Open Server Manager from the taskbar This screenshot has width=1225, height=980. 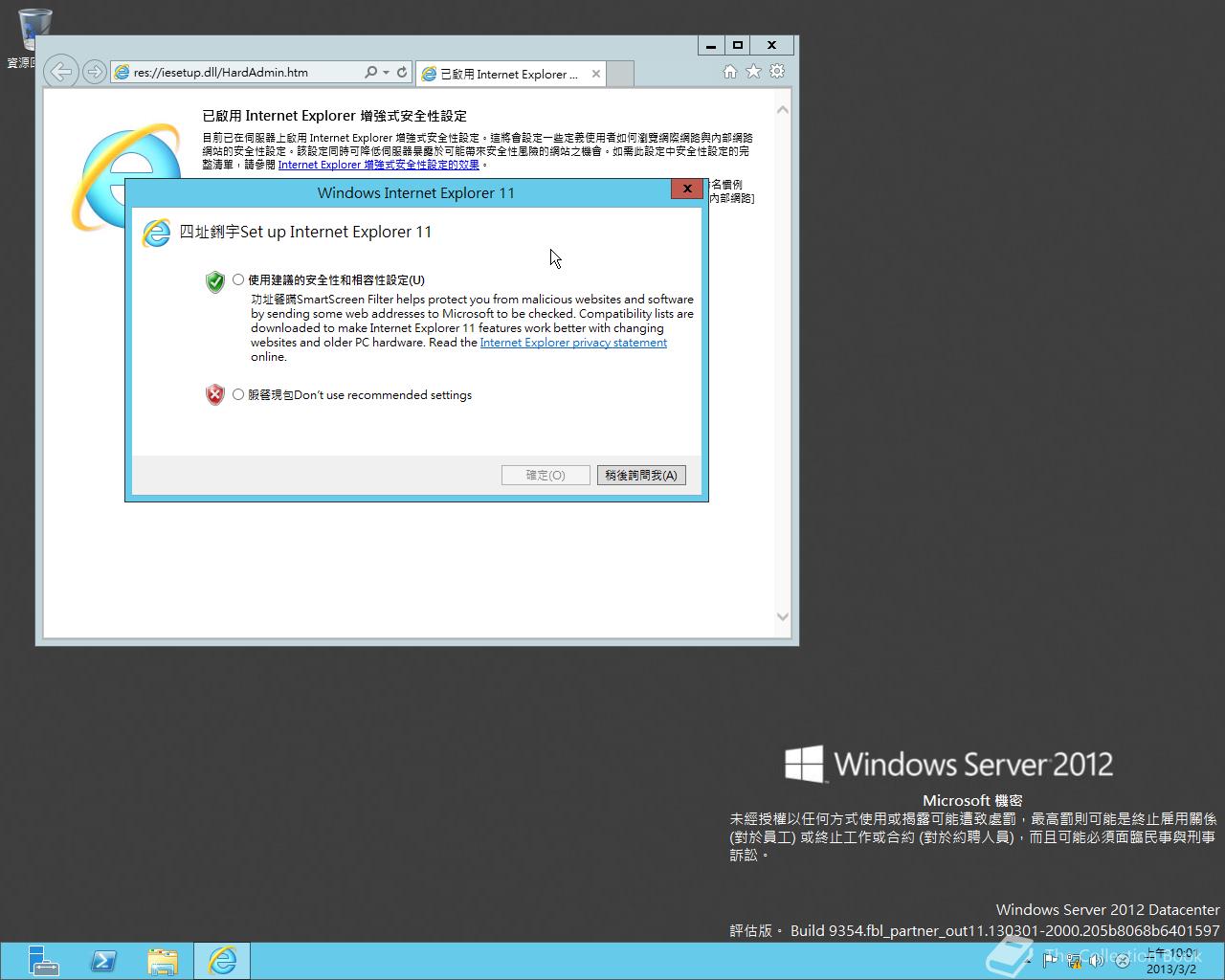43,961
